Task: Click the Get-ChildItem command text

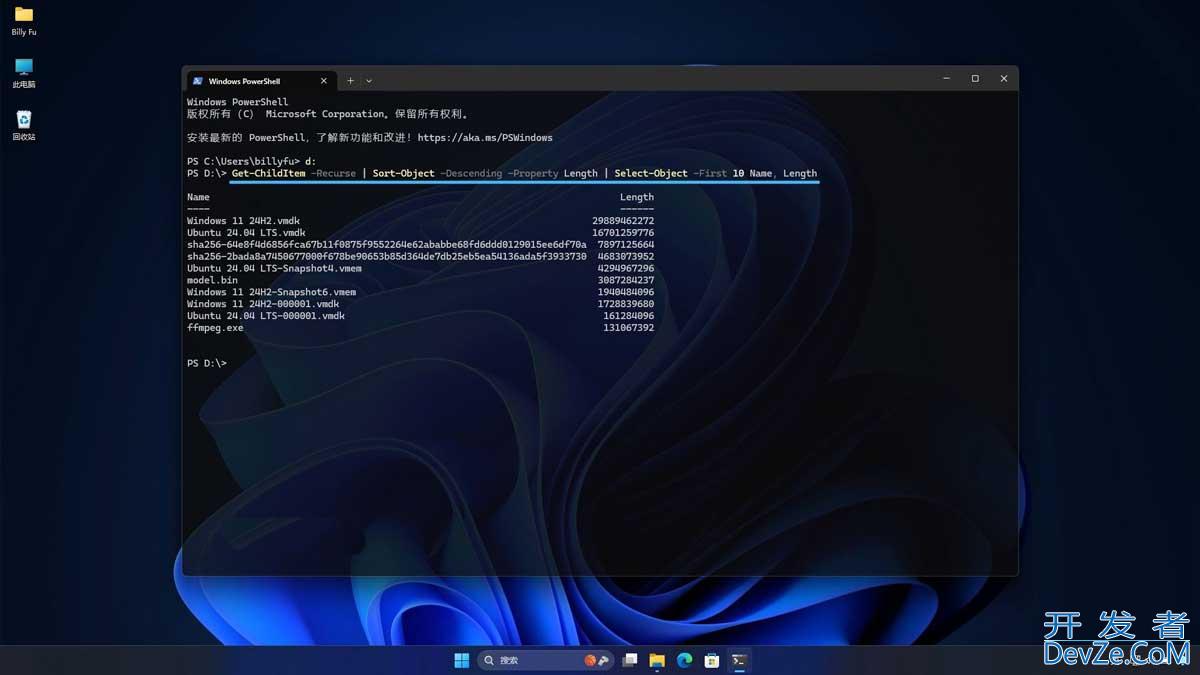Action: click(x=269, y=173)
